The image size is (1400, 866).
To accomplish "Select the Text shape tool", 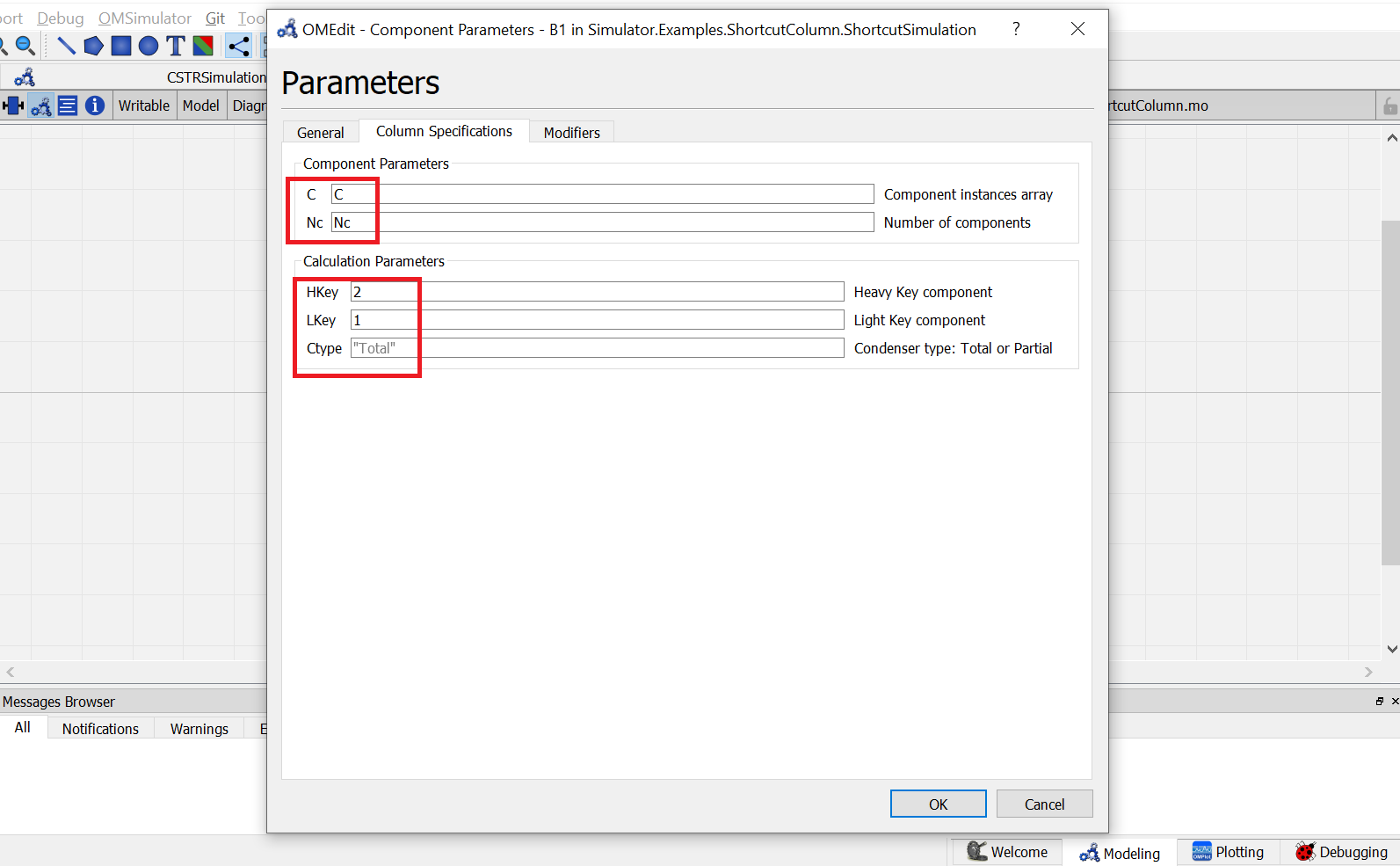I will (x=176, y=46).
